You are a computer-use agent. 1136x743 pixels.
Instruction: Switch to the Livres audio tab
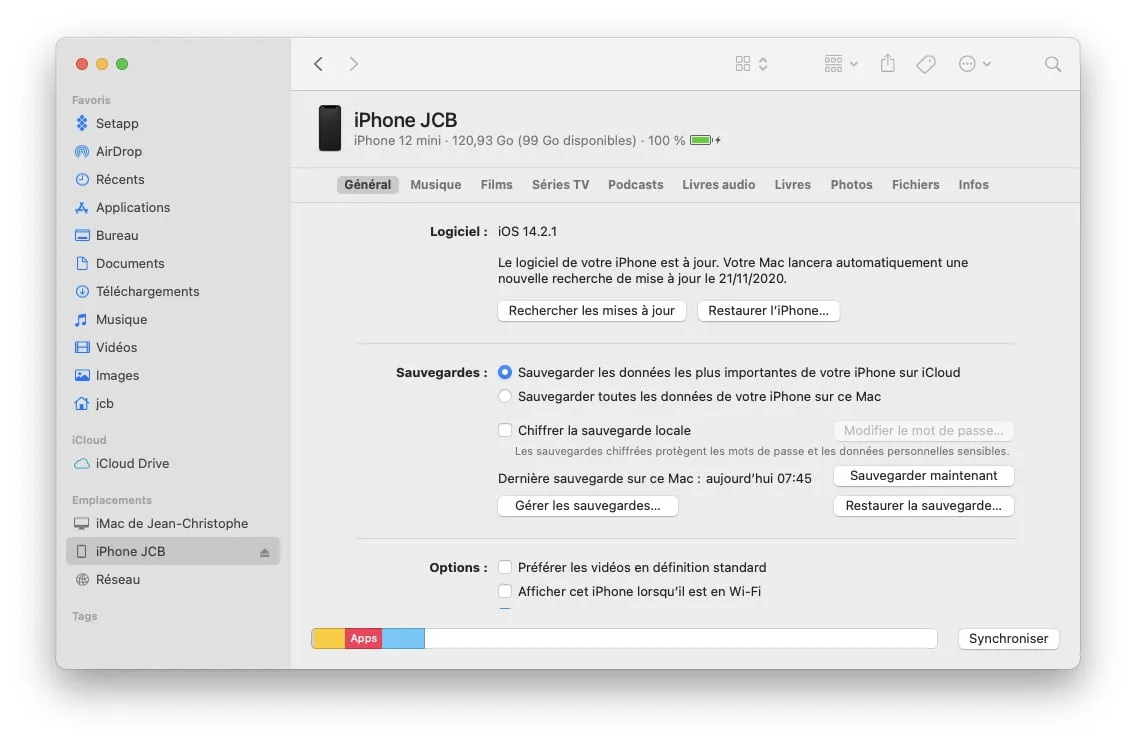719,185
